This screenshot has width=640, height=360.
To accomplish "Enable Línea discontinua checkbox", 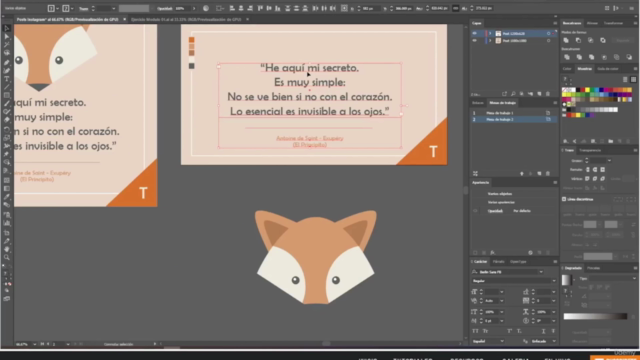I will 564,199.
